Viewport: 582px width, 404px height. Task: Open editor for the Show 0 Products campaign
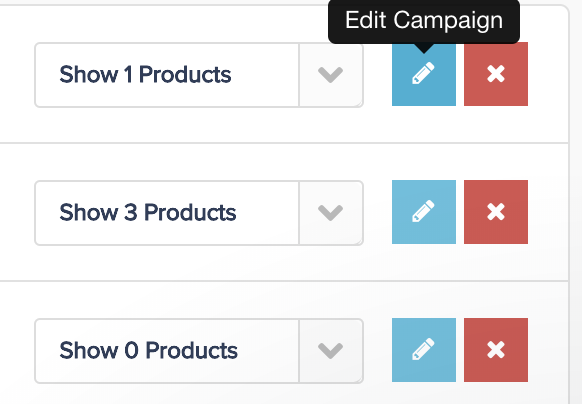(424, 350)
